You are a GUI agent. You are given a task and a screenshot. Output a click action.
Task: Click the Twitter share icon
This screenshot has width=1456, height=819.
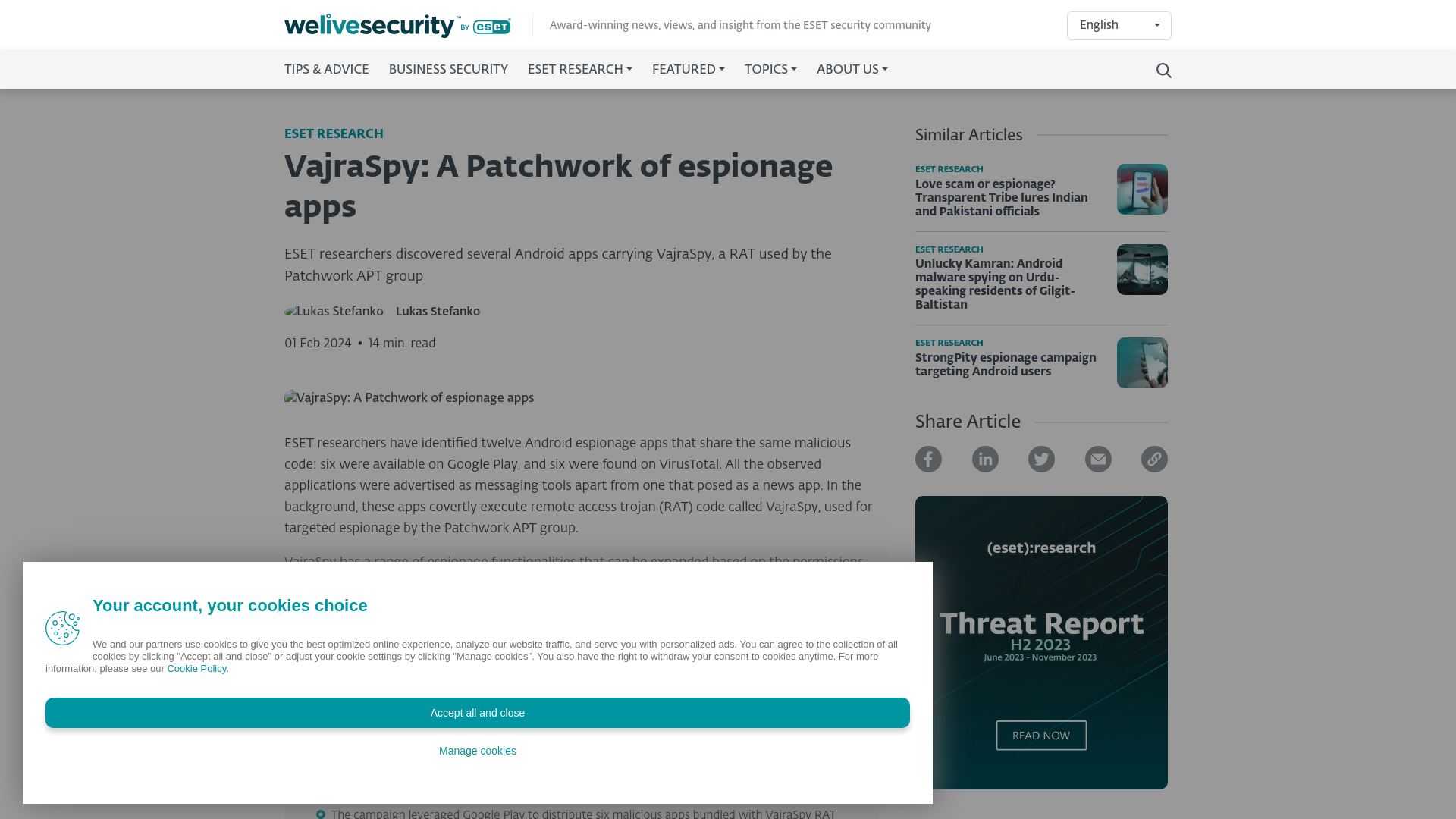click(1041, 459)
